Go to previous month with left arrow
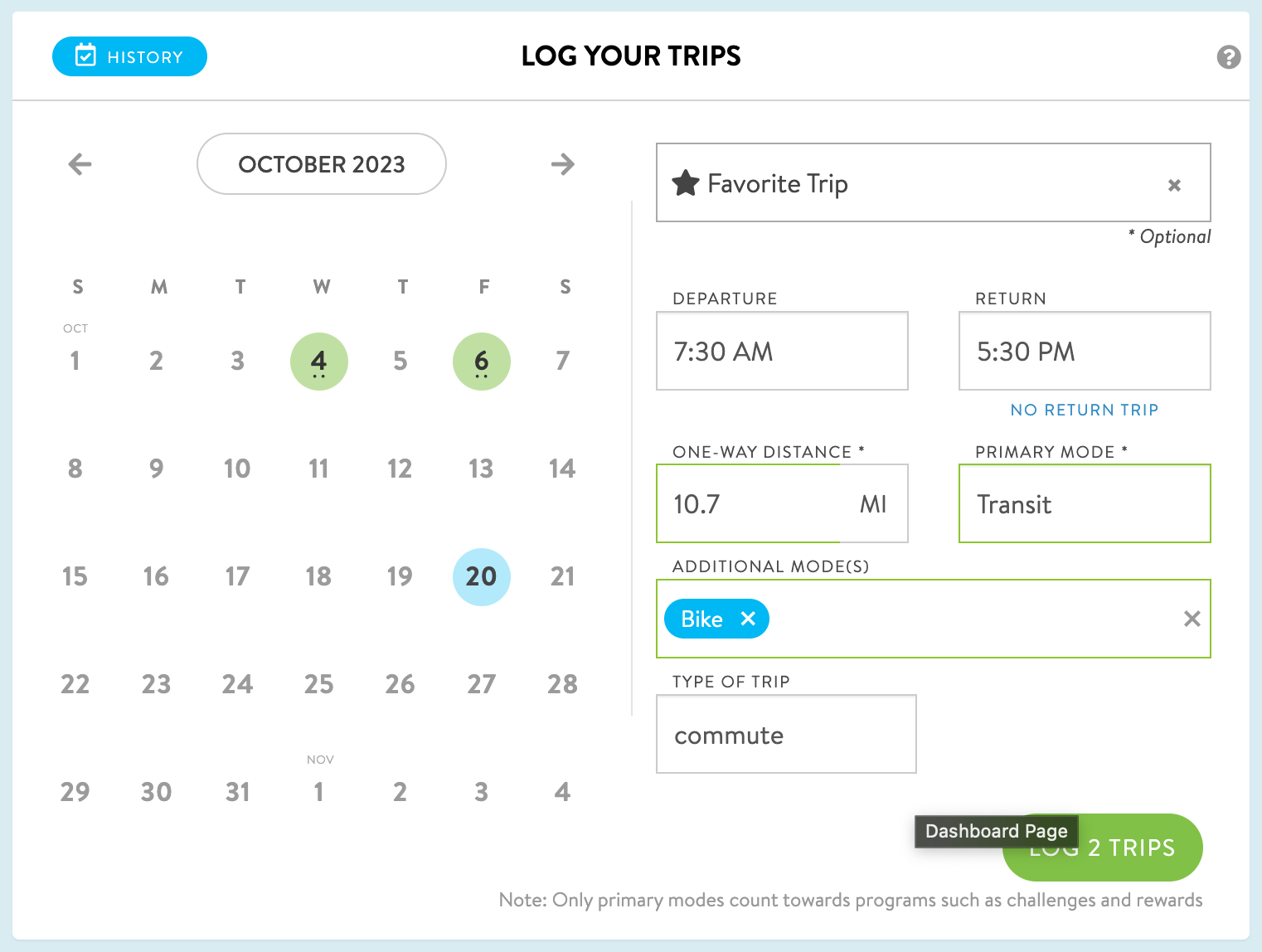Image resolution: width=1262 pixels, height=952 pixels. [x=80, y=164]
